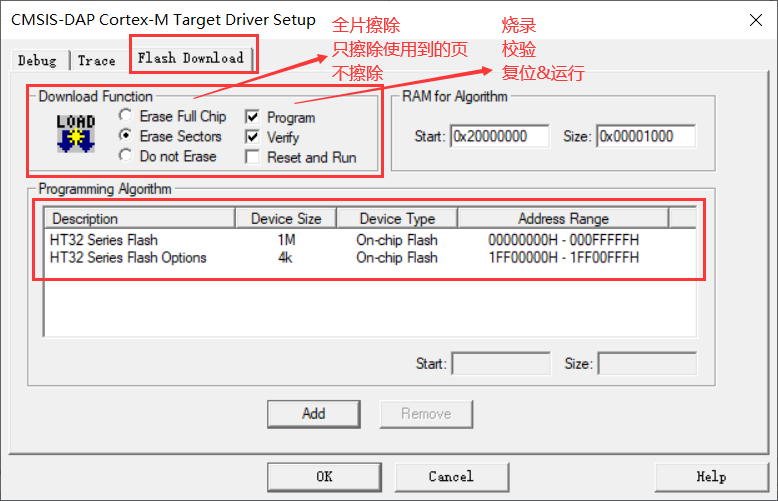Choose the Erase Sectors radio button
Screen dimensions: 778x501
pyautogui.click(x=126, y=136)
